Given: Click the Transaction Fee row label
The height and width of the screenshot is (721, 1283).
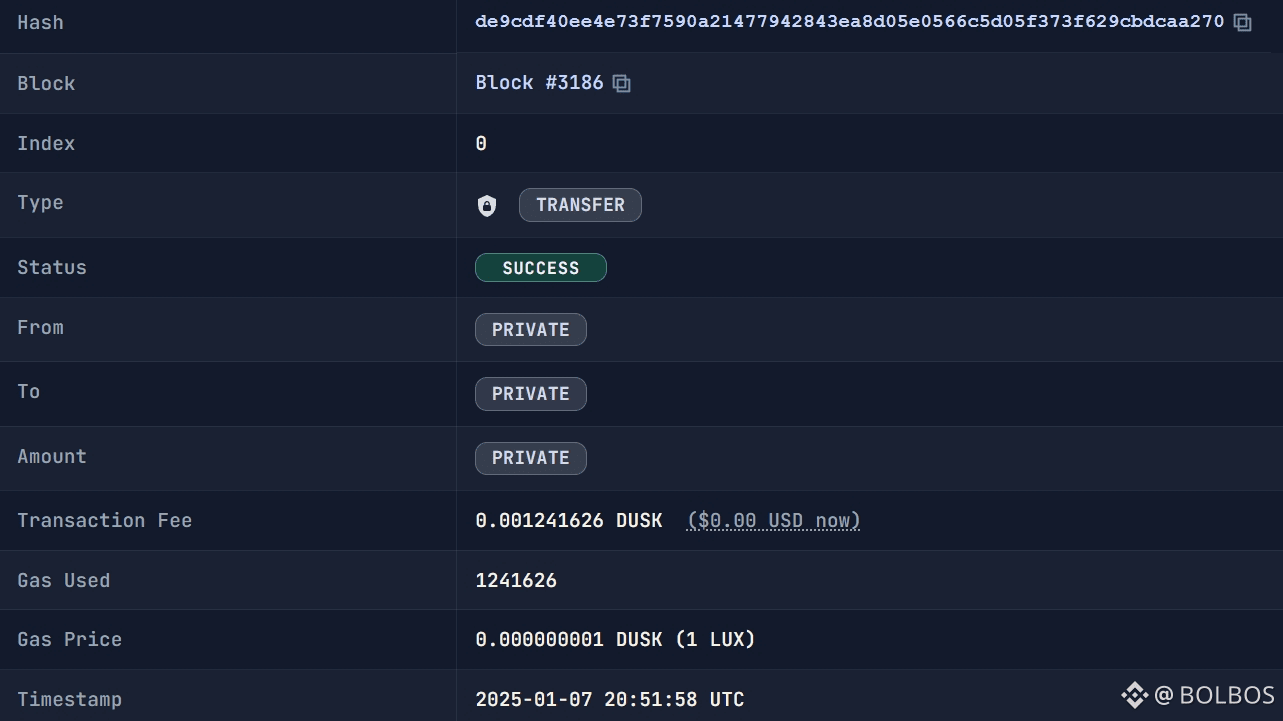Looking at the screenshot, I should (105, 521).
